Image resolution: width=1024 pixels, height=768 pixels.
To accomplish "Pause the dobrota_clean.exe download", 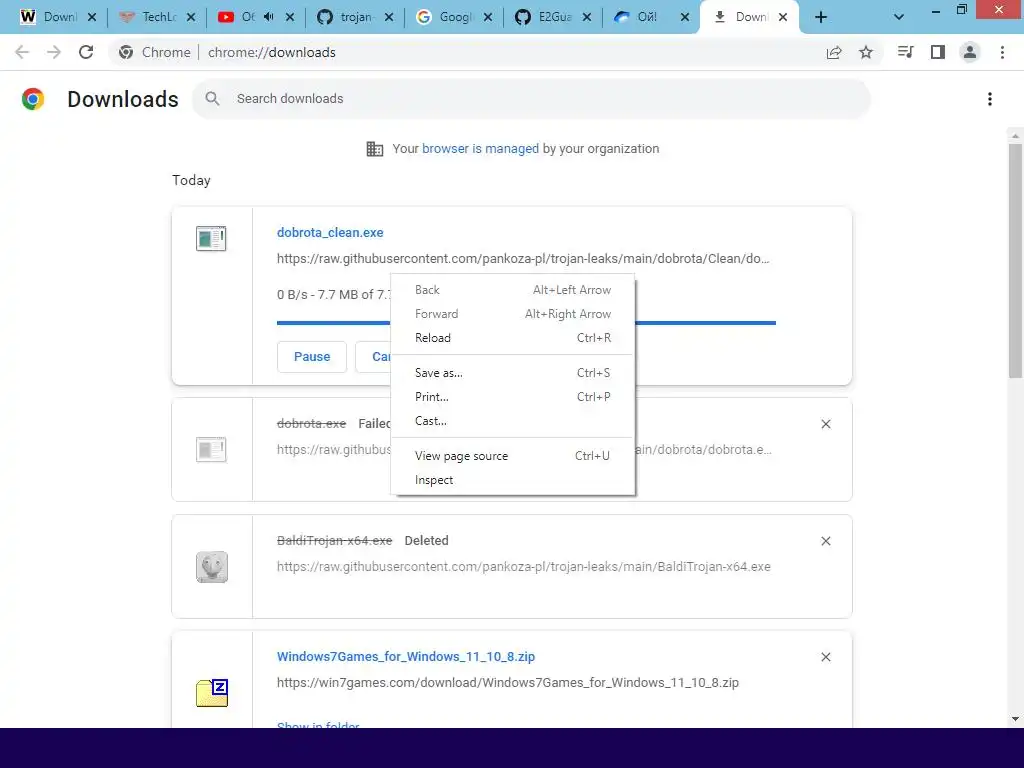I will pyautogui.click(x=312, y=357).
